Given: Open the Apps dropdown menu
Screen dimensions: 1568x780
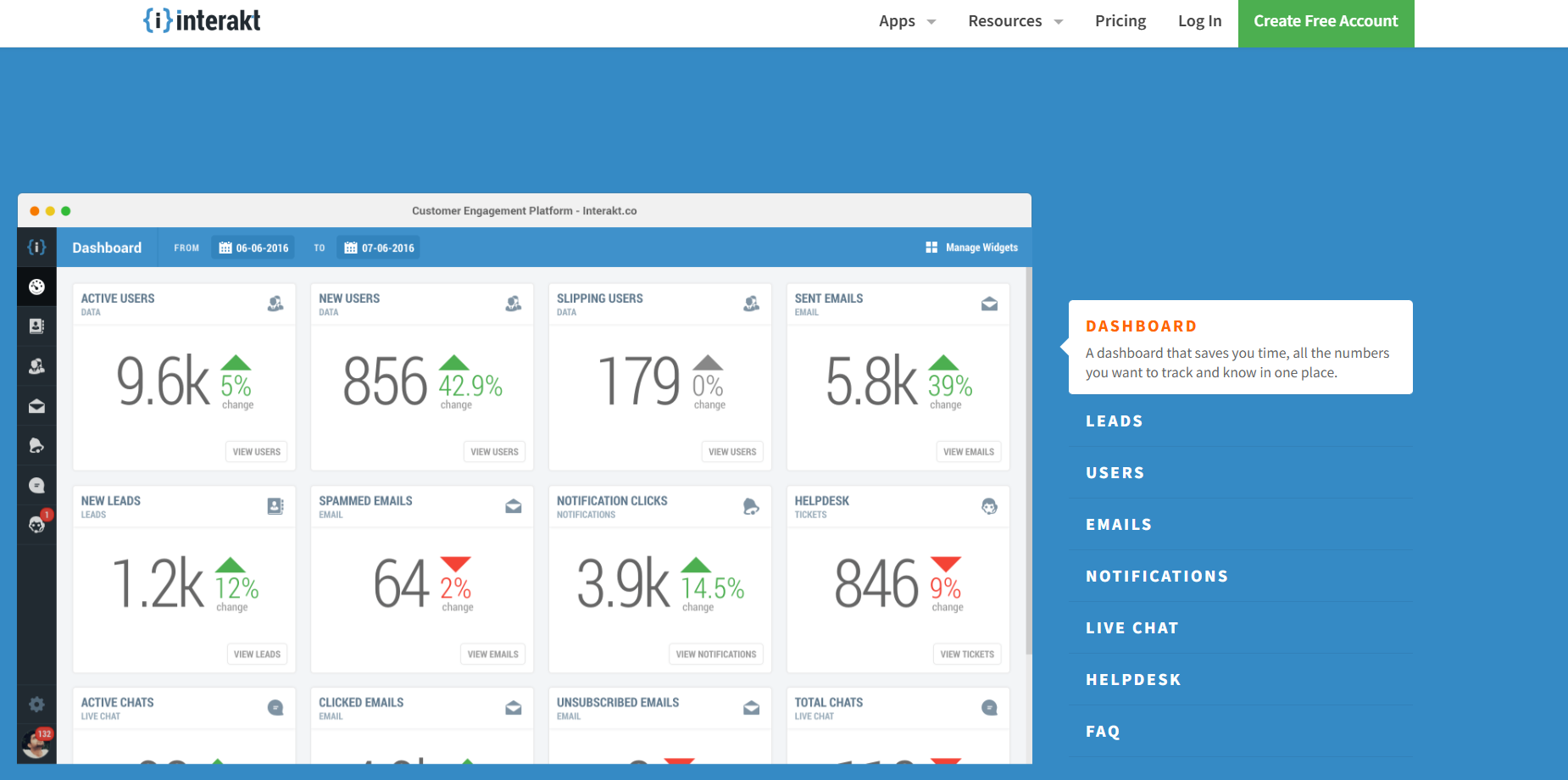Looking at the screenshot, I should 907,21.
